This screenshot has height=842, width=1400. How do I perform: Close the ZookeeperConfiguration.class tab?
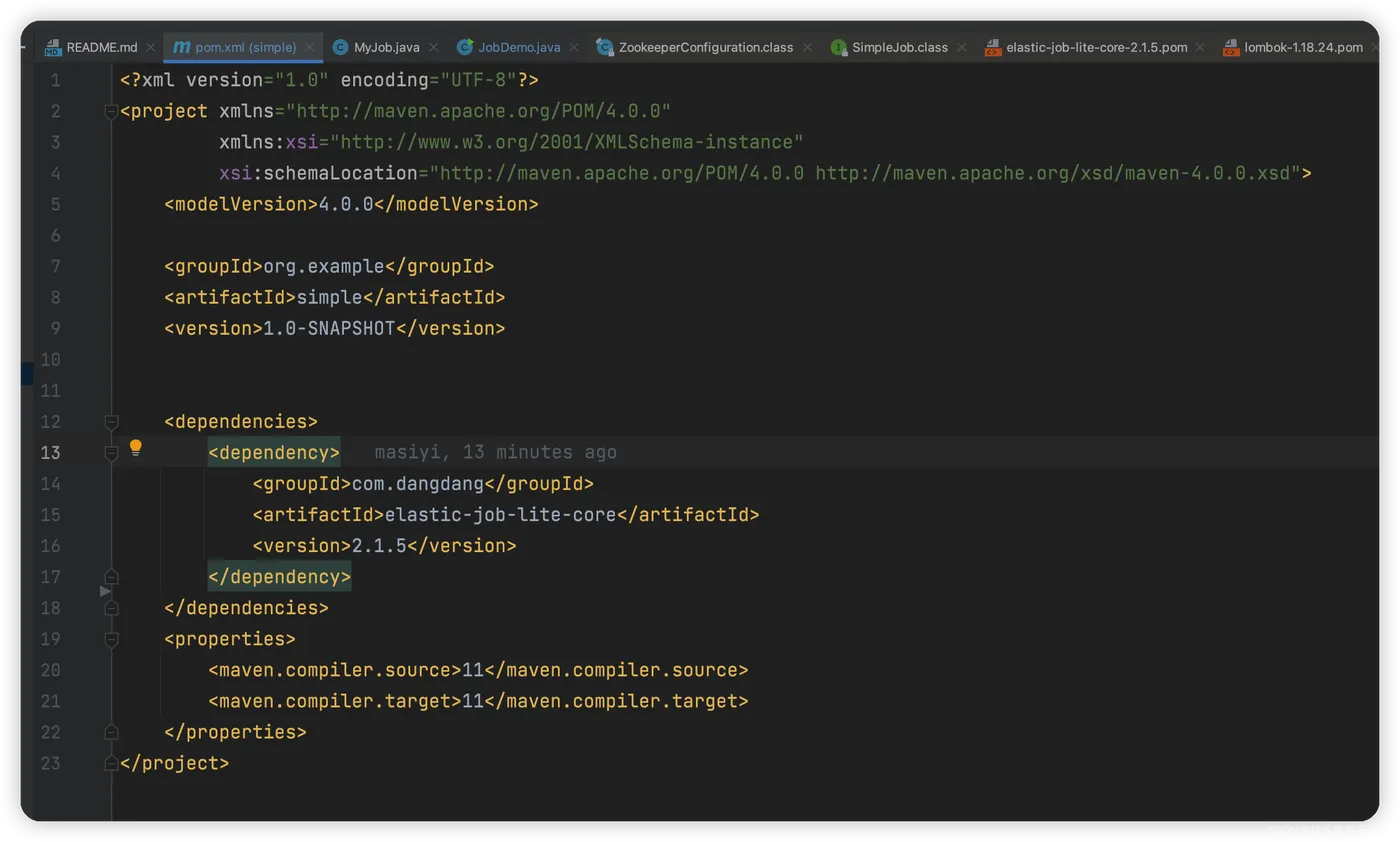point(808,47)
